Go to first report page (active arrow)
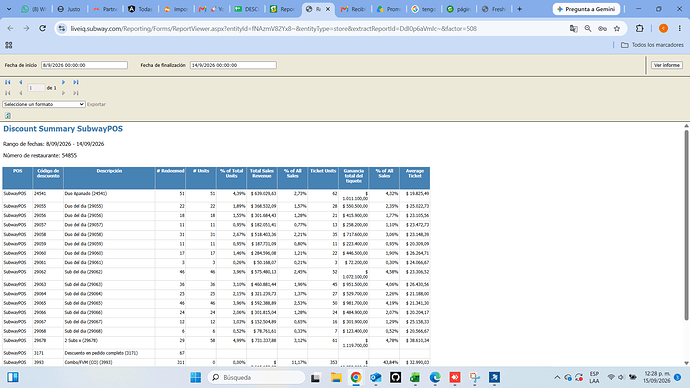Screen dimensions: 690x388 [7, 82]
